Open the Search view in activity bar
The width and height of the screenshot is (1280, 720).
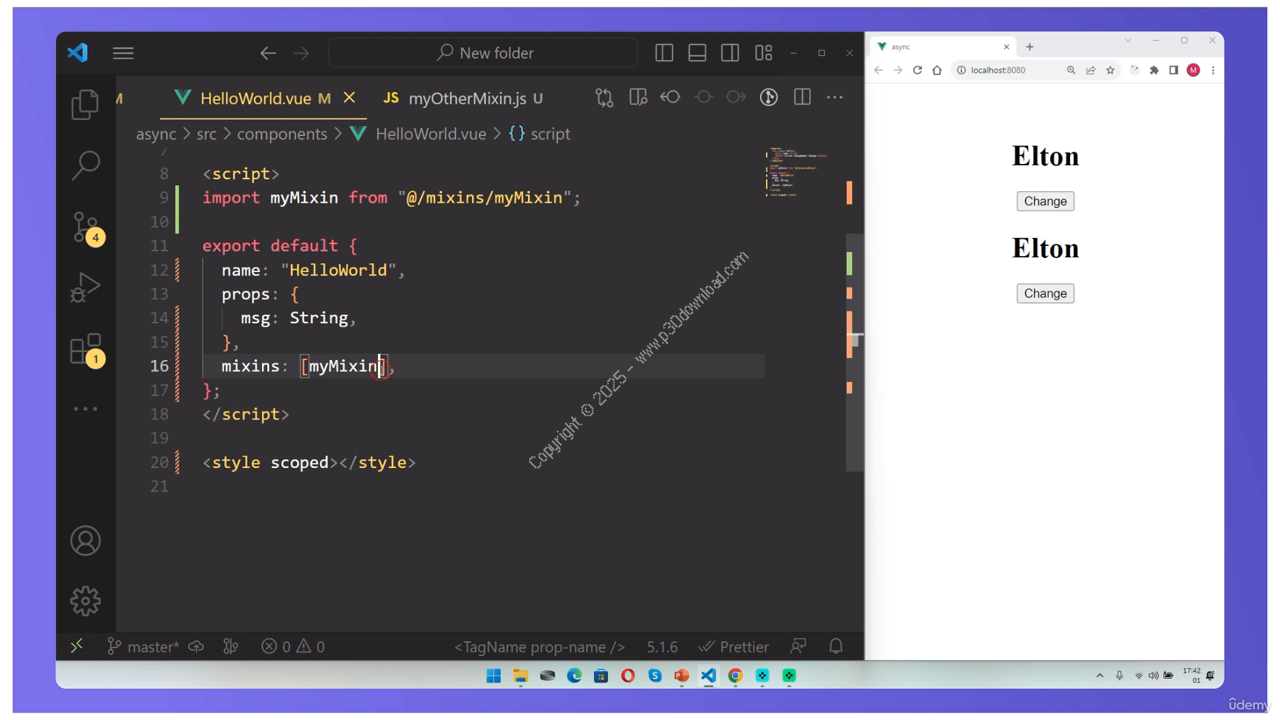click(x=86, y=165)
